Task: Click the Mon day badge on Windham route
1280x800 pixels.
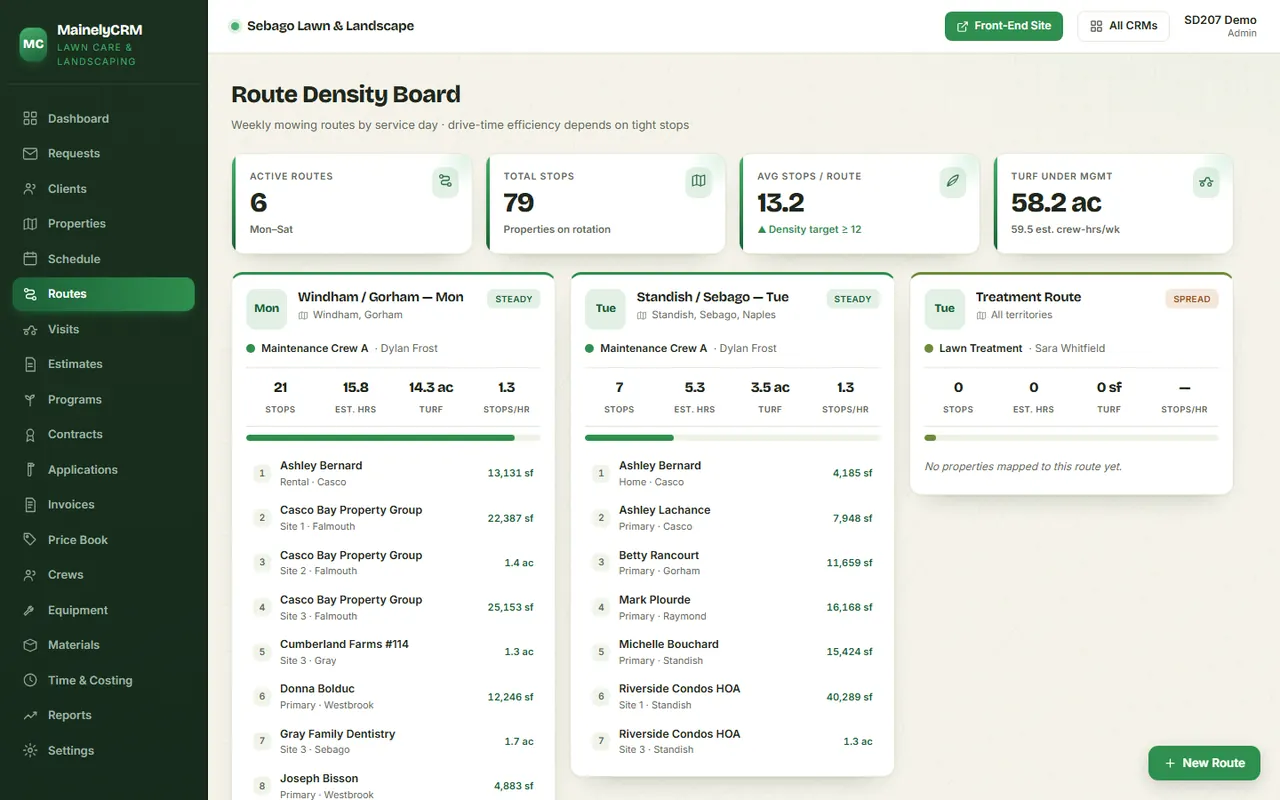Action: click(267, 308)
